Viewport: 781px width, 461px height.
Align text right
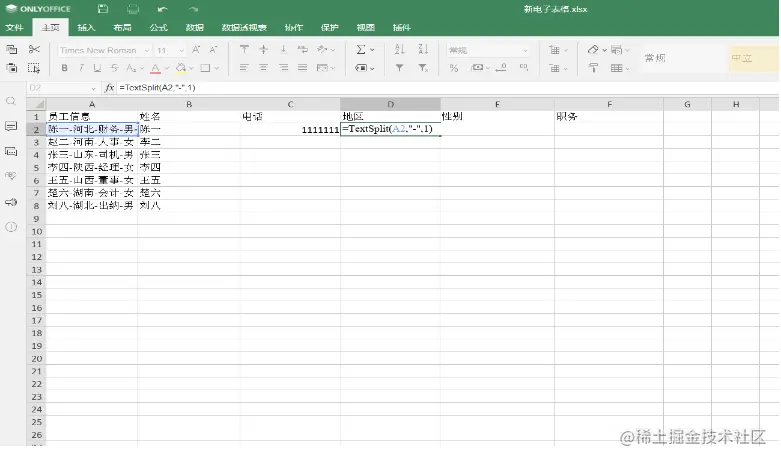[x=283, y=68]
